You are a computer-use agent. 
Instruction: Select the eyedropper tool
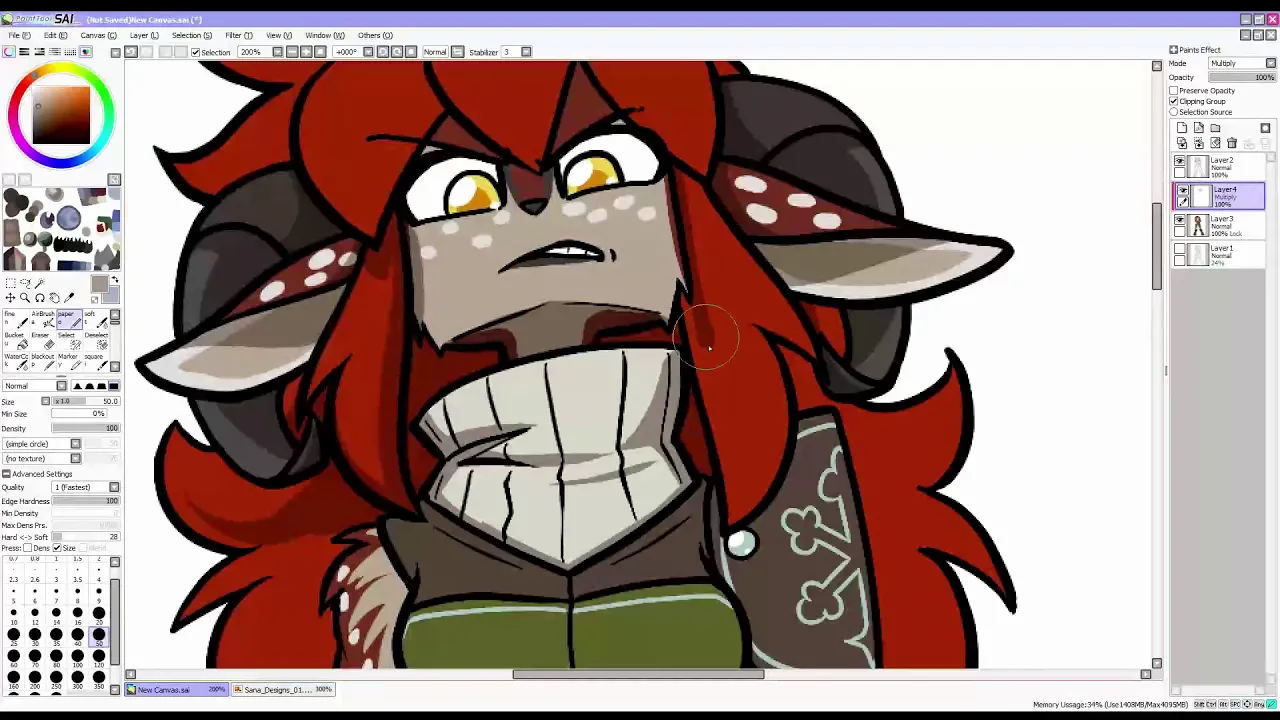tap(69, 298)
